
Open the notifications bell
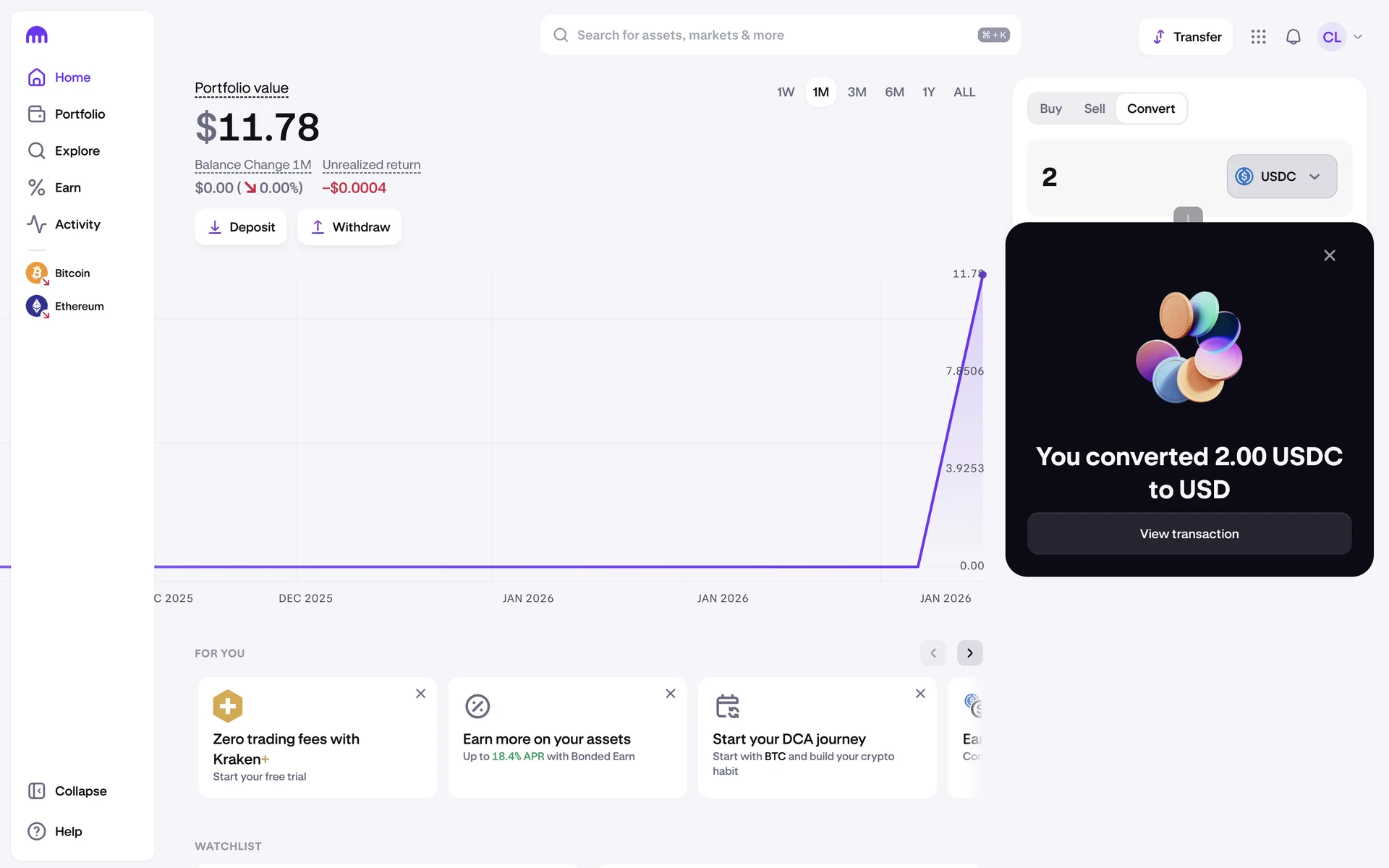tap(1293, 37)
